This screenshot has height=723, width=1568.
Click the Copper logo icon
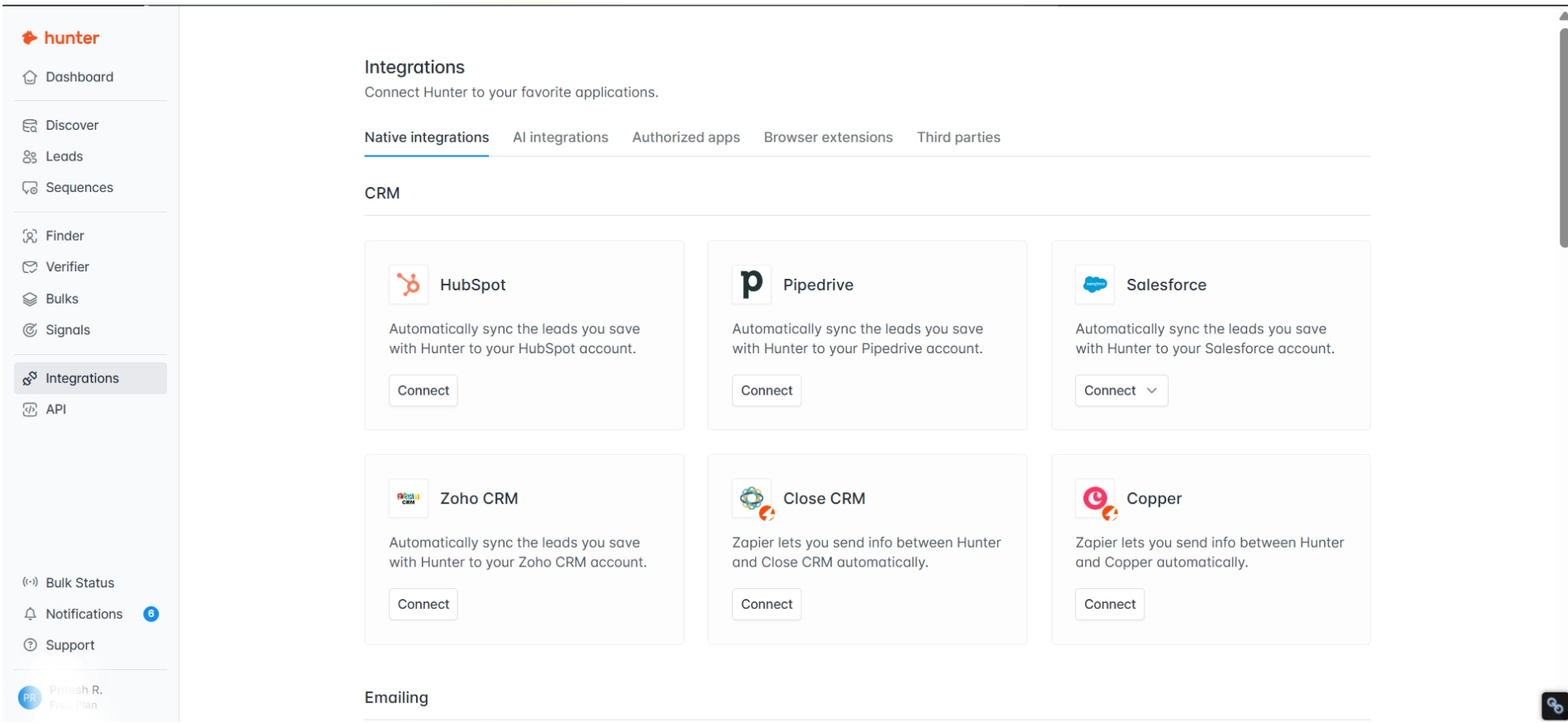[1095, 498]
